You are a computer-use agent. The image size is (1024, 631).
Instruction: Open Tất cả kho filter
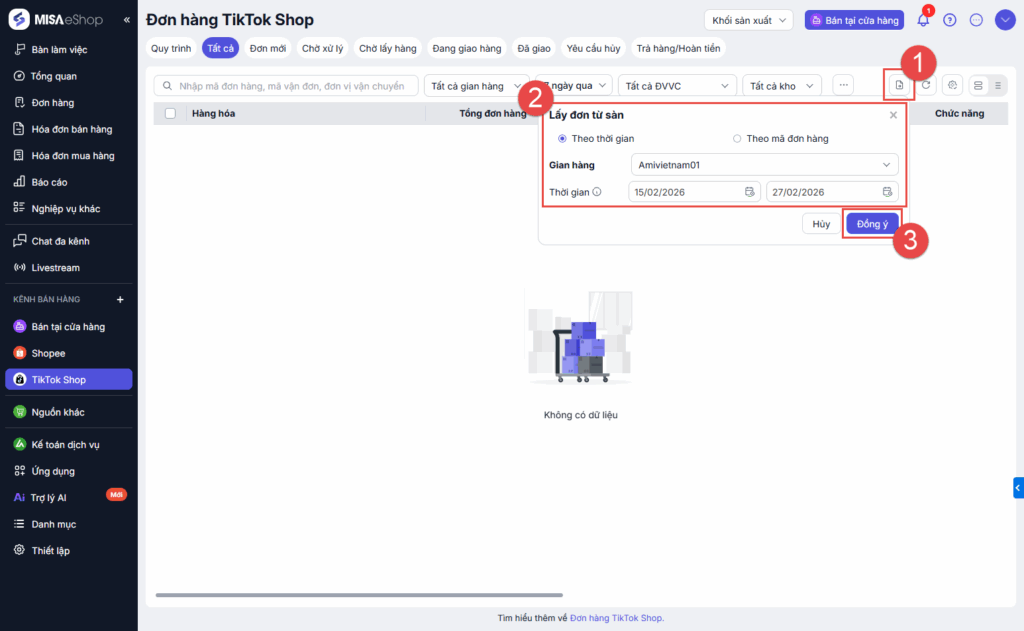tap(782, 86)
